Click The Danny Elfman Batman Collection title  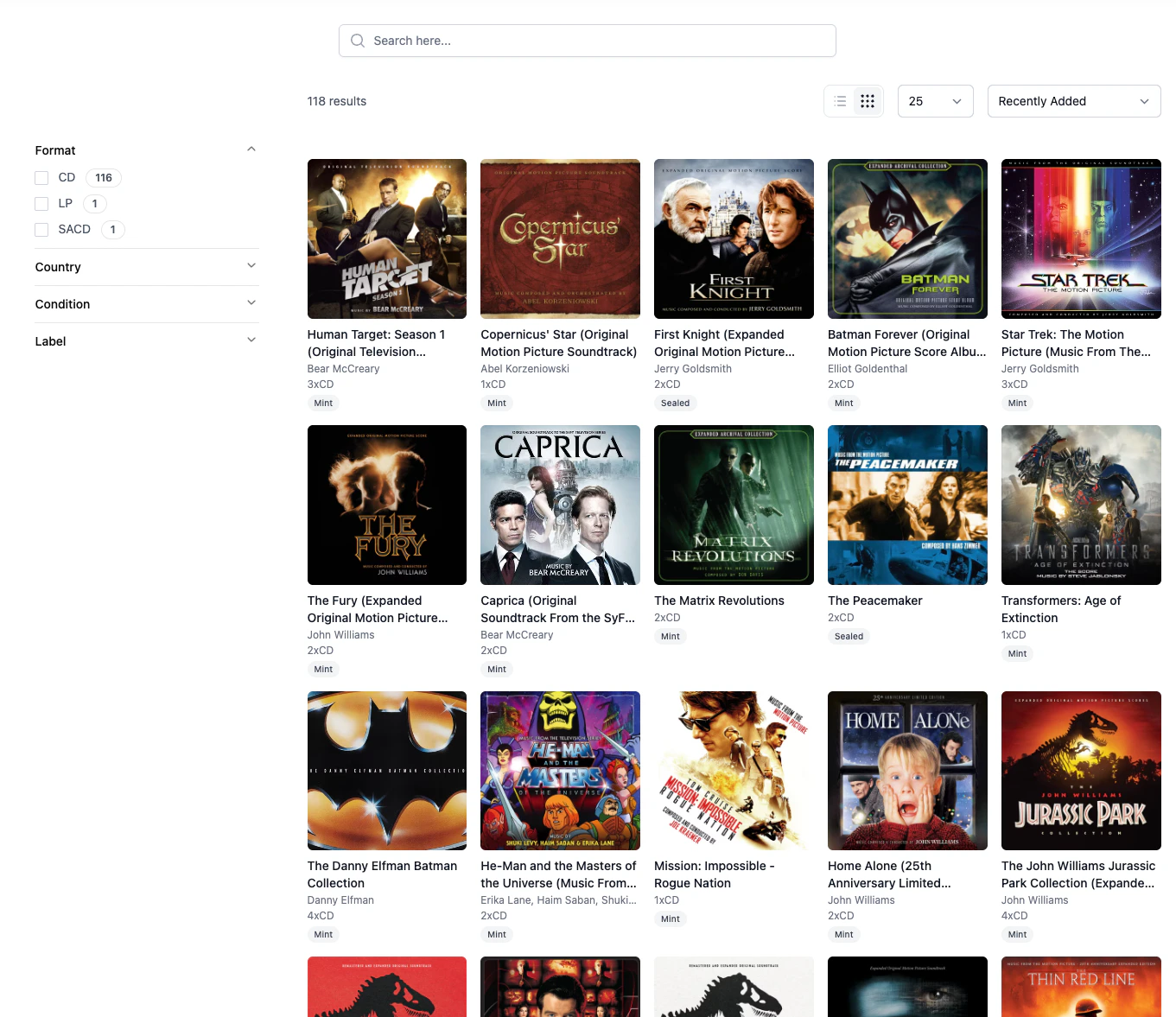[x=382, y=874]
